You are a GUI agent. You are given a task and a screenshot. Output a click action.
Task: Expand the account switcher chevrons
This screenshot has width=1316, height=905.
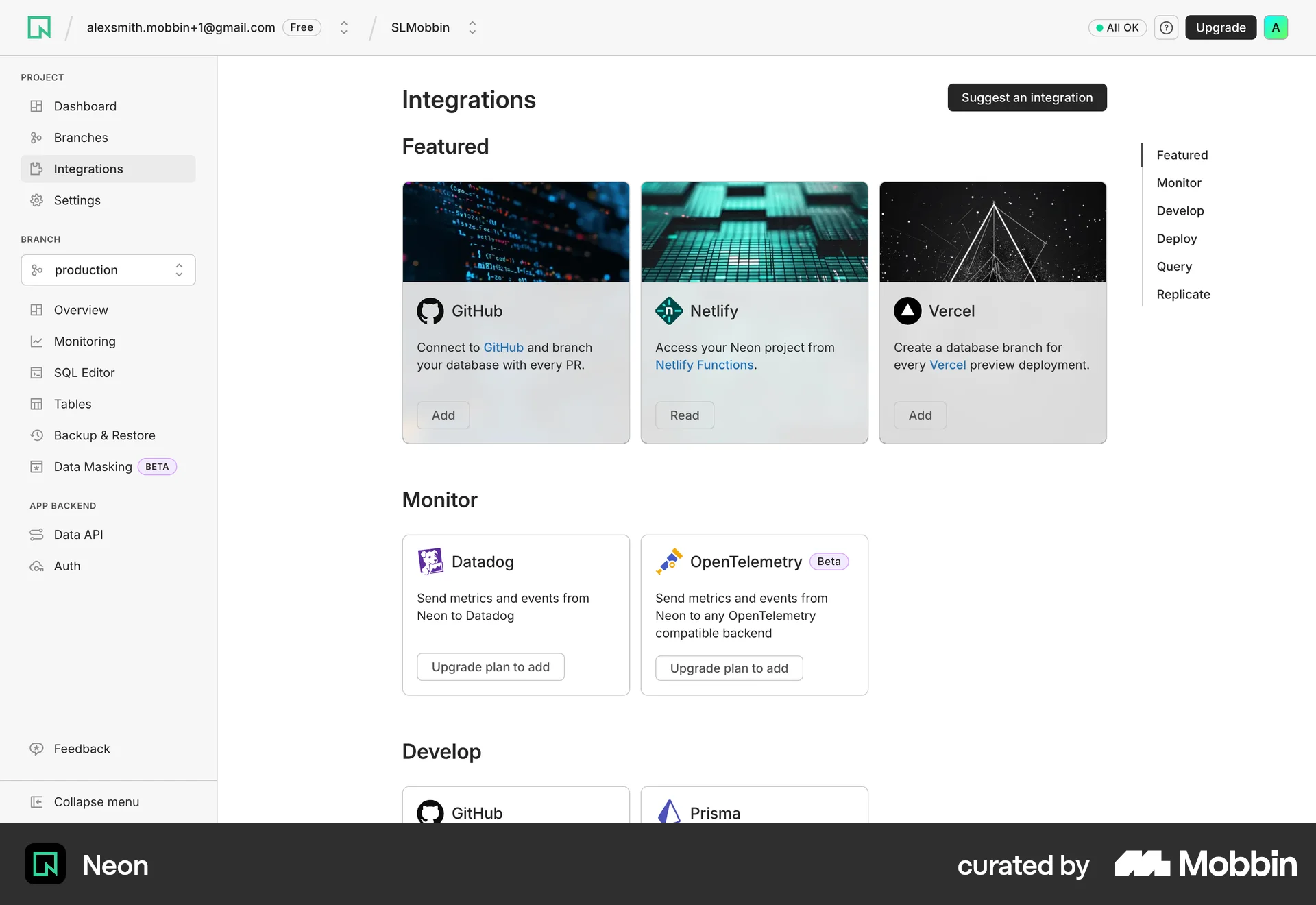[x=344, y=27]
